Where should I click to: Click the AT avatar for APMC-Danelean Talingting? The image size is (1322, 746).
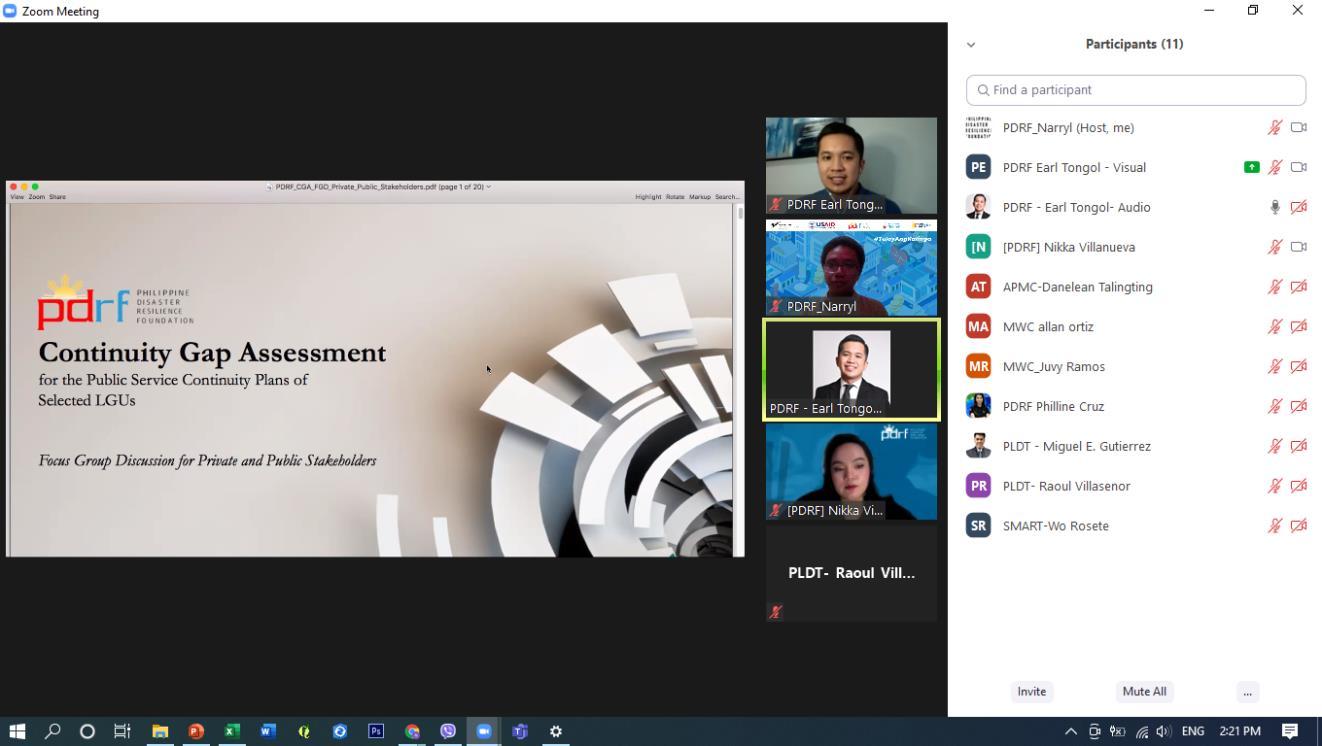click(978, 287)
